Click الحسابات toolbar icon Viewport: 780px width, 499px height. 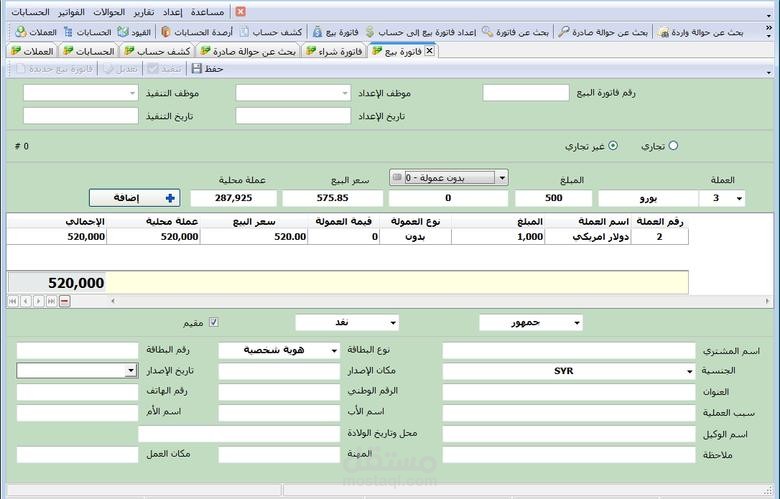(68, 32)
